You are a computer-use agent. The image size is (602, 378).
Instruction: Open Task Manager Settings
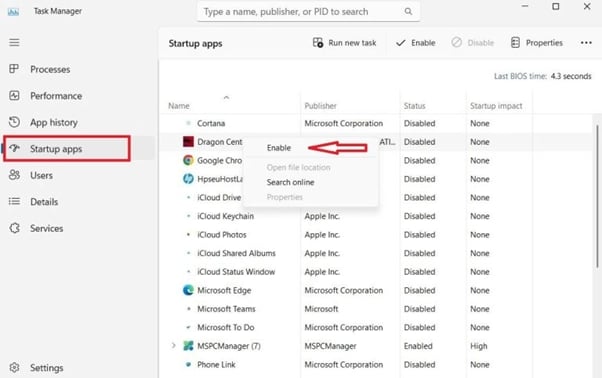46,368
